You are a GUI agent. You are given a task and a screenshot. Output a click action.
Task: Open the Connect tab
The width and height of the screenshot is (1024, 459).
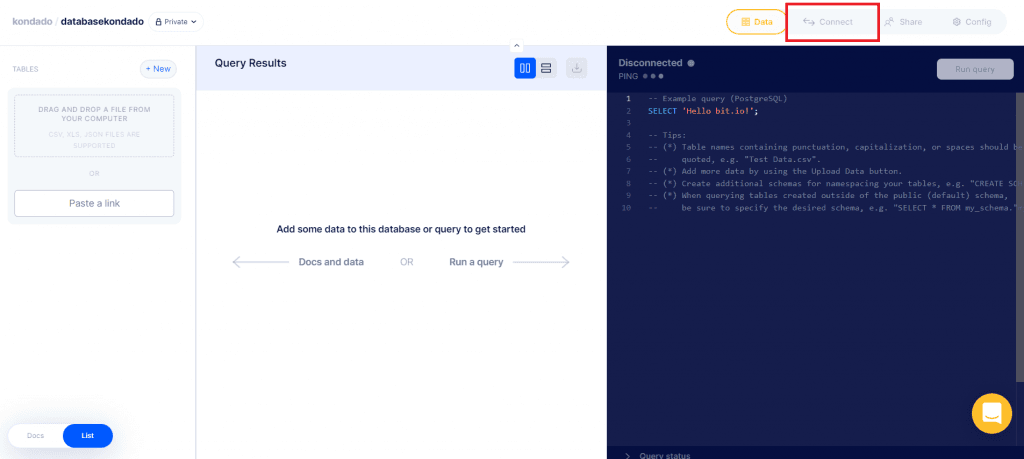coord(828,22)
